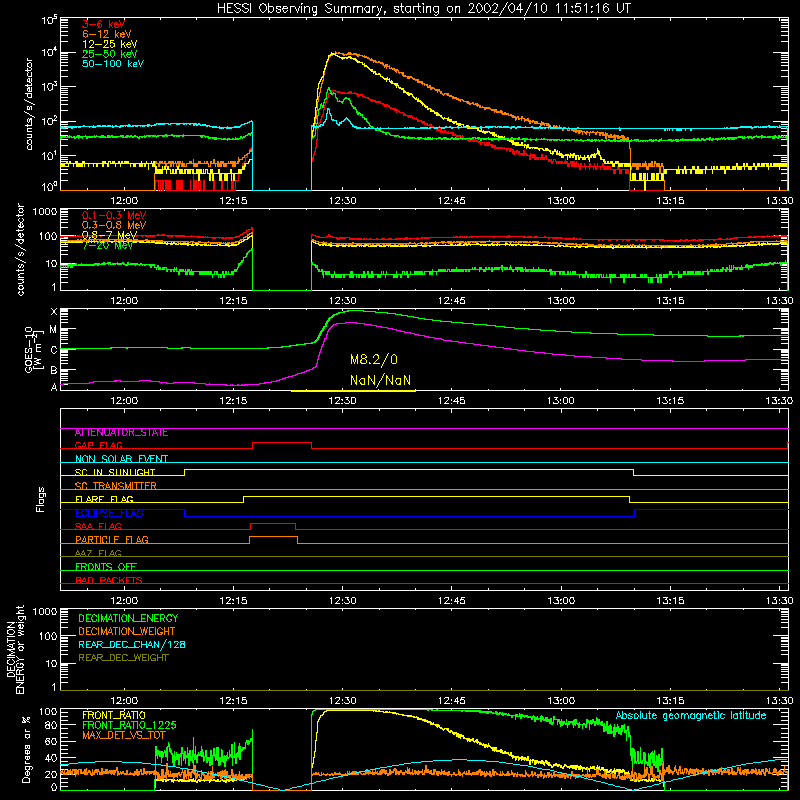
Task: Select the ATTENUATOR_STATE flag label
Action: (x=121, y=433)
